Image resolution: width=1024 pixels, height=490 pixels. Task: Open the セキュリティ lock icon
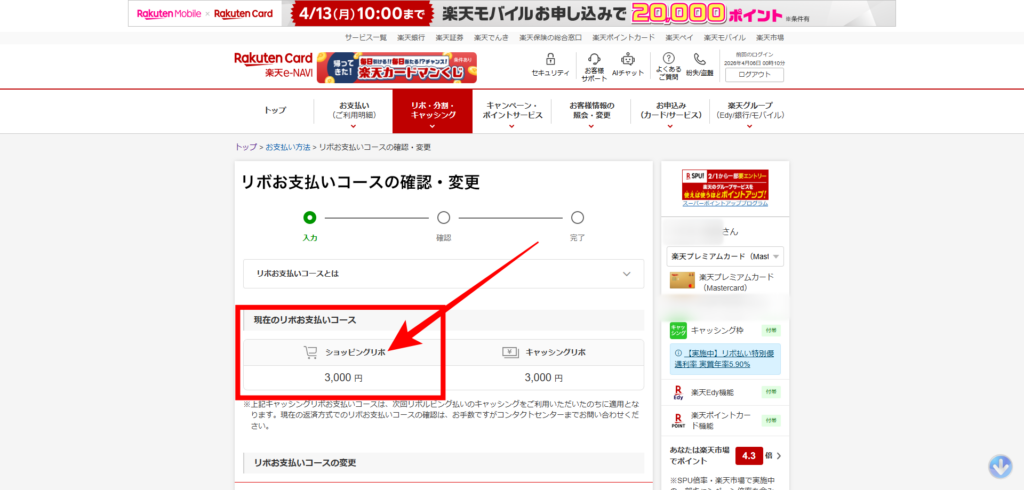coord(550,60)
